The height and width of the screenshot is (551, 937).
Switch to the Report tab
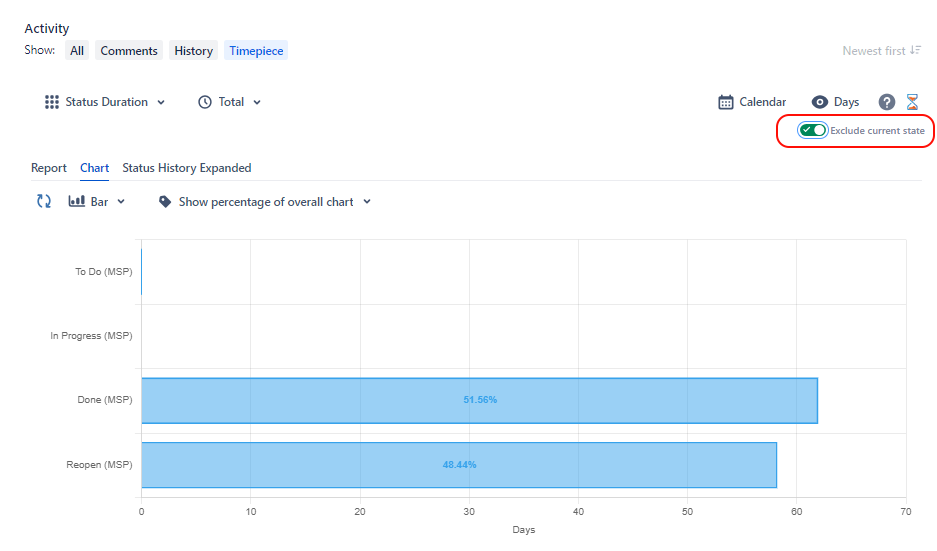(49, 168)
